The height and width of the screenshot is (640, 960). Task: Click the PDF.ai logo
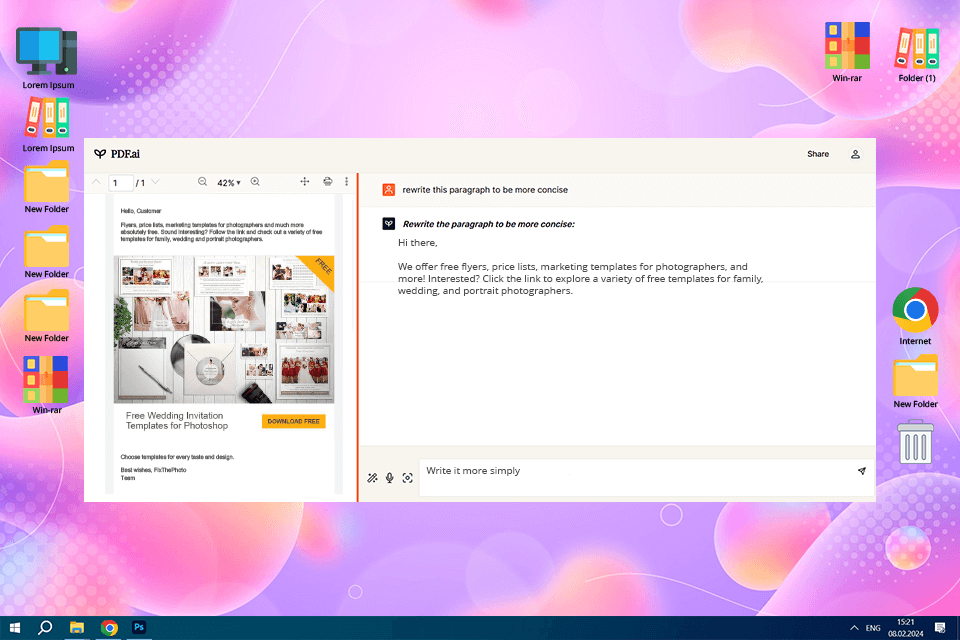pos(117,154)
